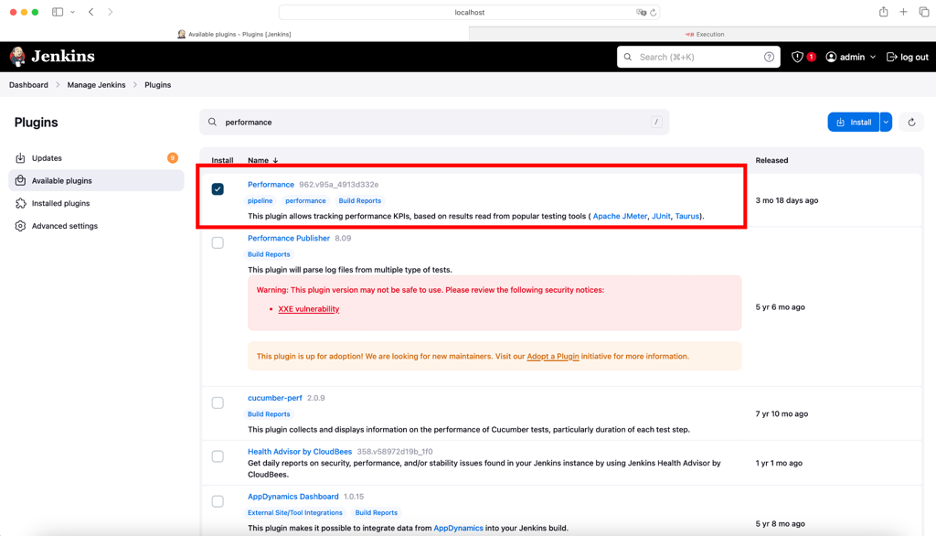Click the Safari sidebar toggle icon
Screen dimensions: 936x536
coord(57,12)
